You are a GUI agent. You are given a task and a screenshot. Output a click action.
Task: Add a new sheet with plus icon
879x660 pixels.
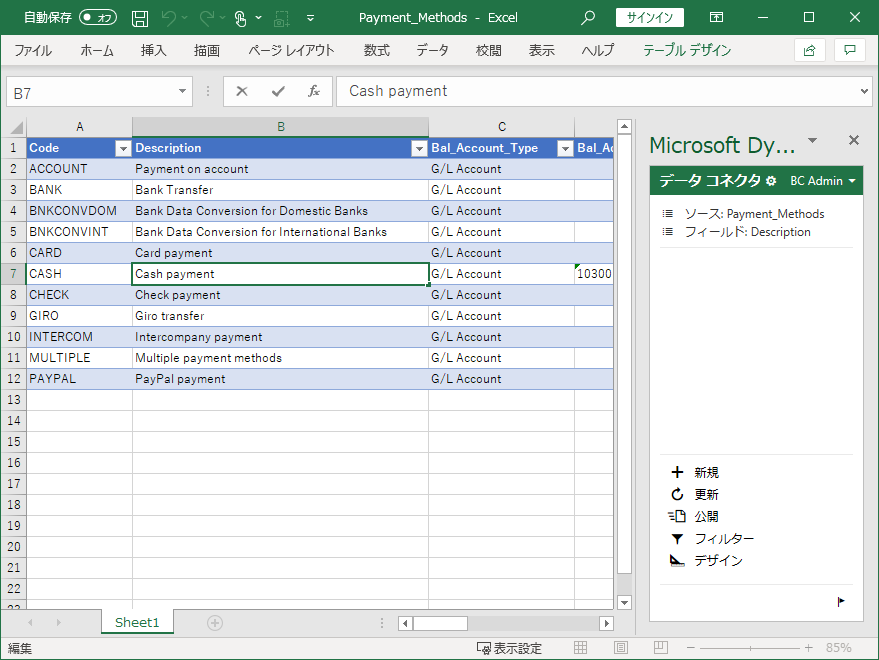pos(215,622)
